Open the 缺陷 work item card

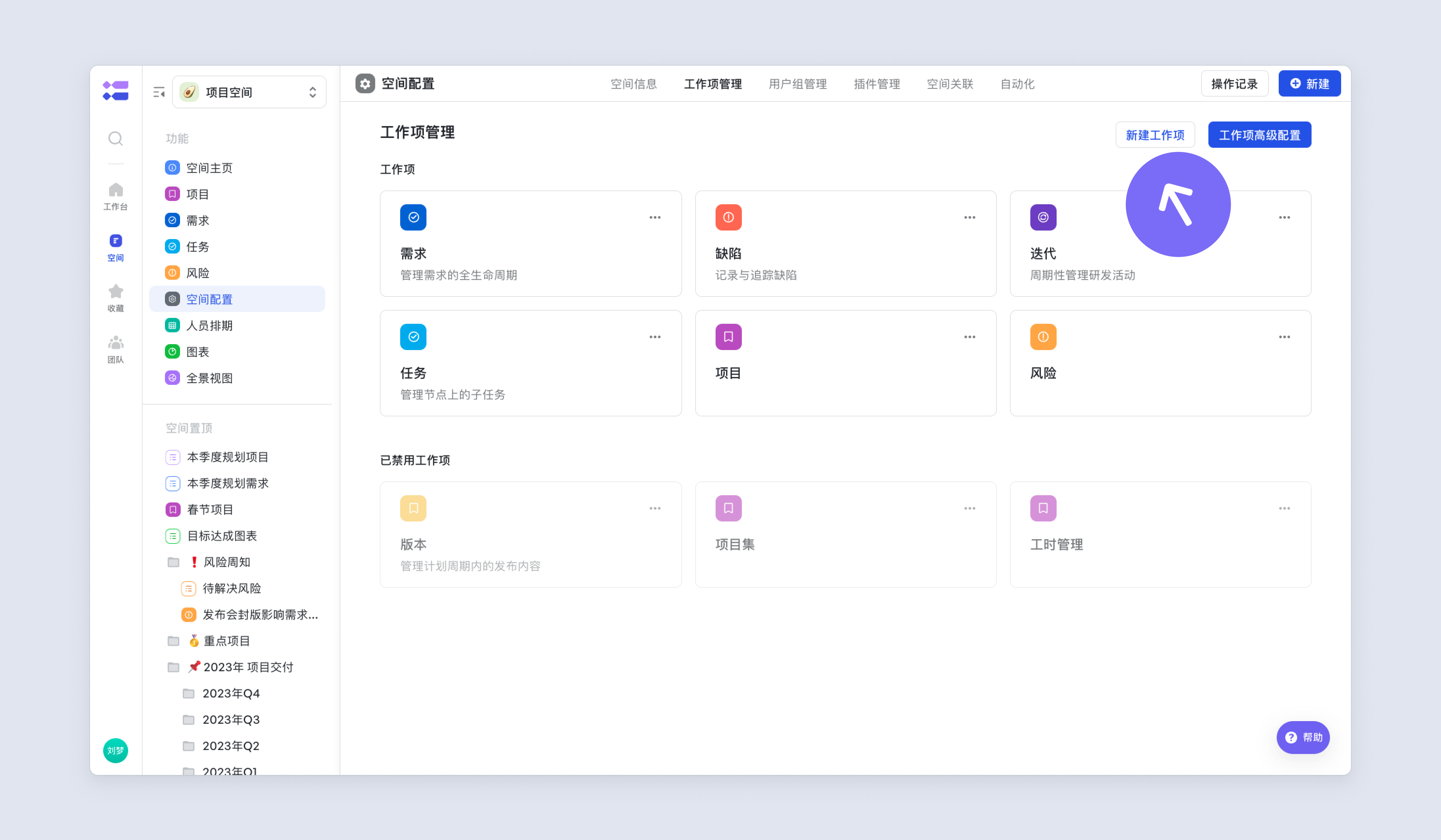point(846,244)
